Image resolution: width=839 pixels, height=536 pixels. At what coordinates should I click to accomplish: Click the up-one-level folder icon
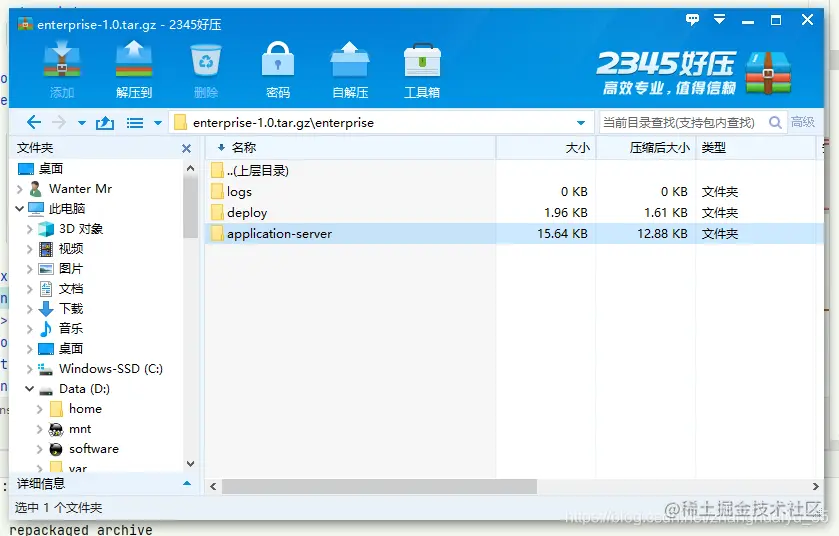tap(105, 123)
